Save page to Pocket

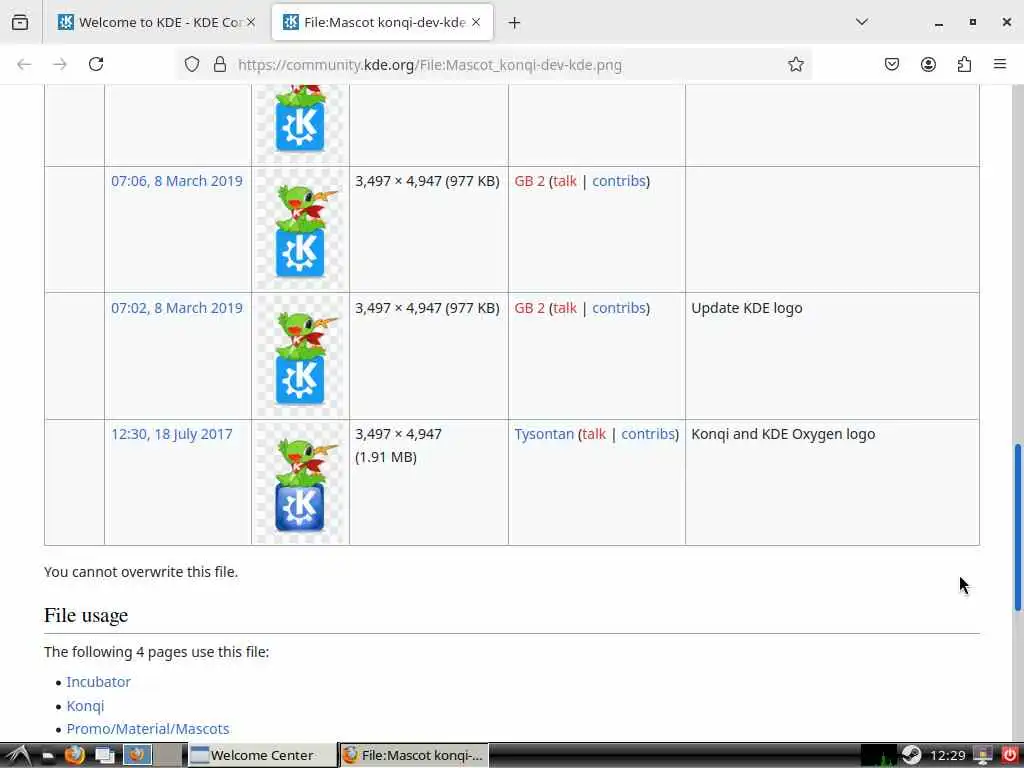(892, 64)
